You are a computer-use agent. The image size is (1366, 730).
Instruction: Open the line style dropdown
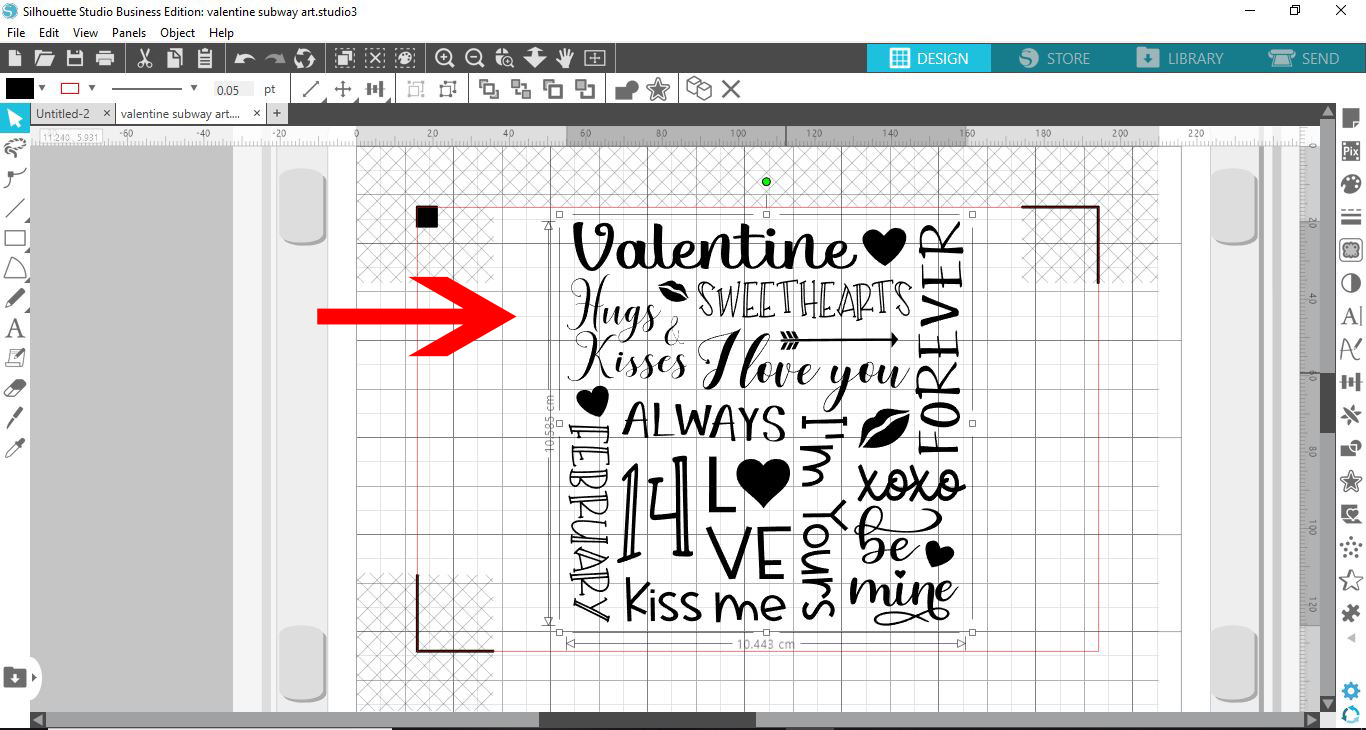[x=194, y=88]
